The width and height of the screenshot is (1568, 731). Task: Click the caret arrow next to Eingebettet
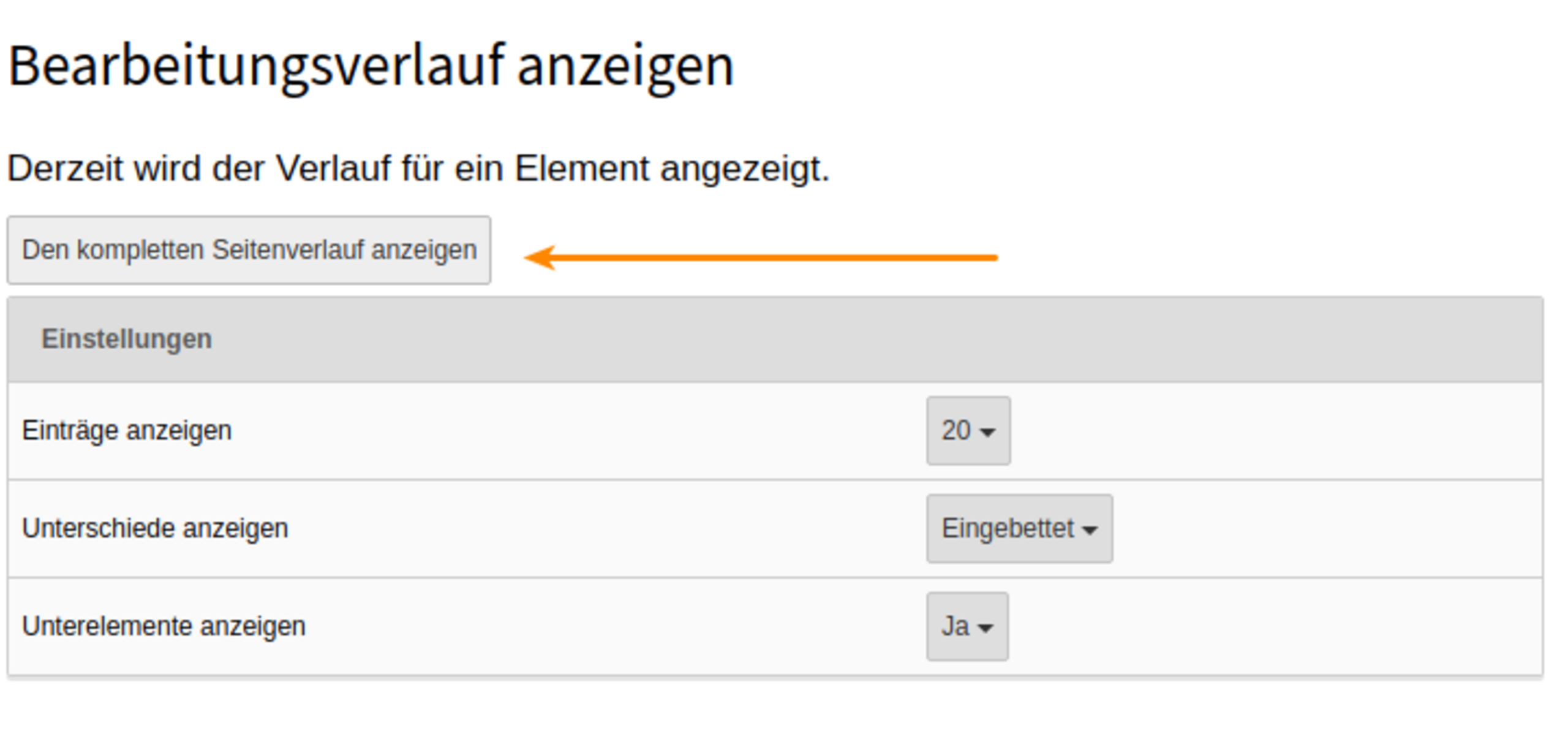pyautogui.click(x=1090, y=531)
